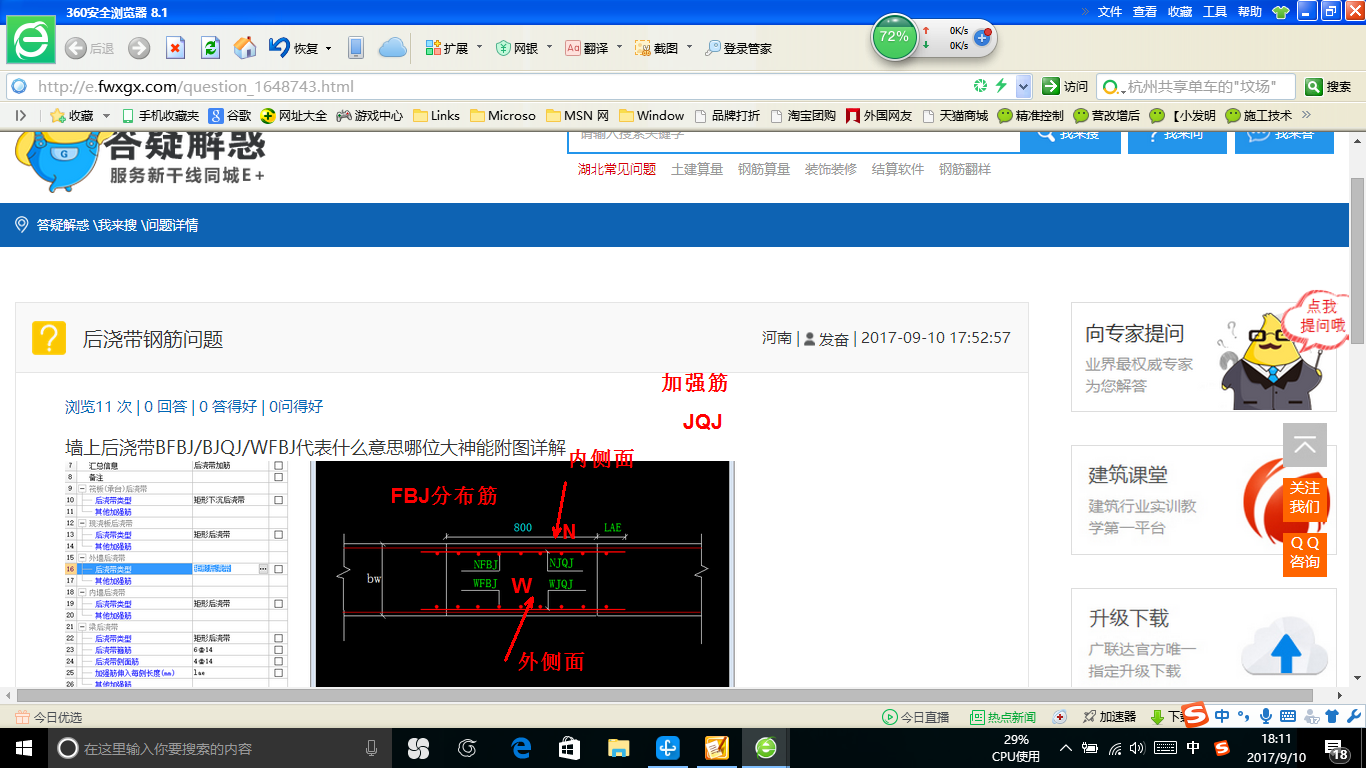The image size is (1366, 768).
Task: Open Windows Store from the taskbar
Action: [x=570, y=748]
